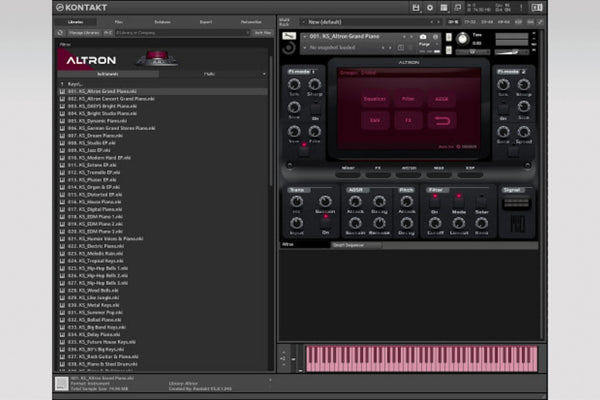Switch to the Expert tab
Image resolution: width=600 pixels, height=400 pixels.
pos(206,22)
